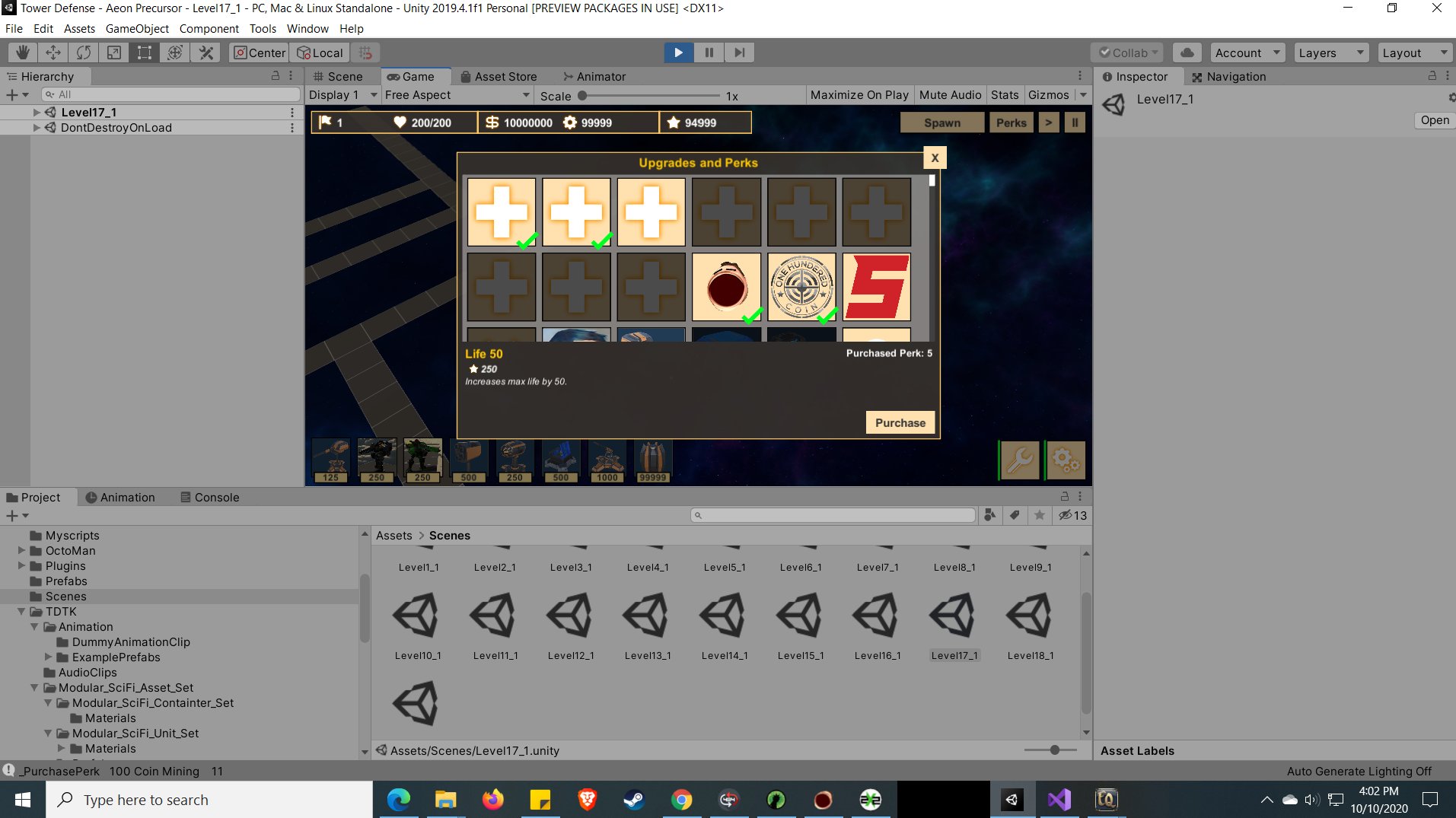Collapse the TDTK folder
1456x818 pixels.
21,612
